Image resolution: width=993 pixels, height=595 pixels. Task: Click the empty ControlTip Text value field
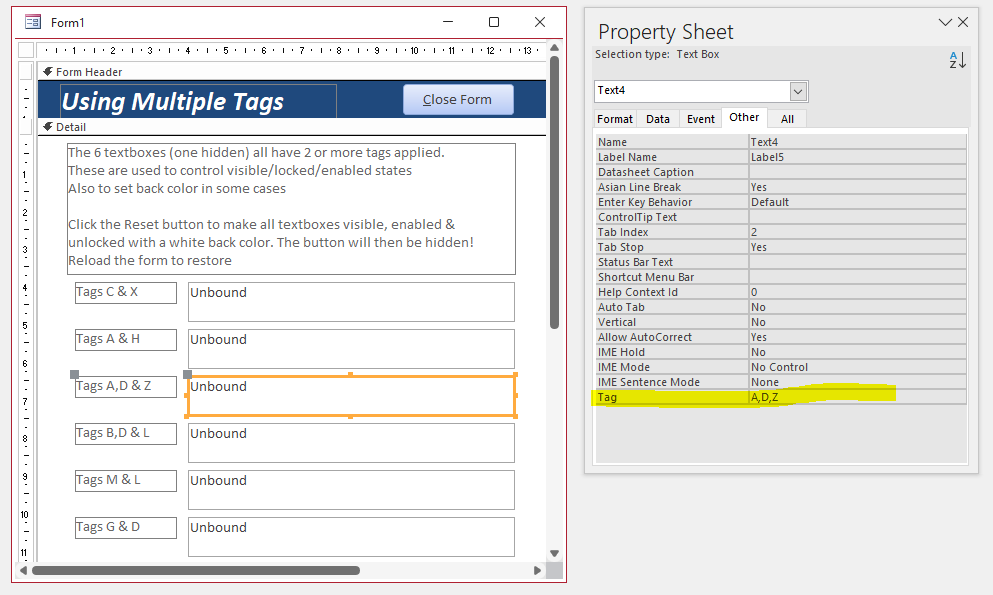[x=857, y=217]
